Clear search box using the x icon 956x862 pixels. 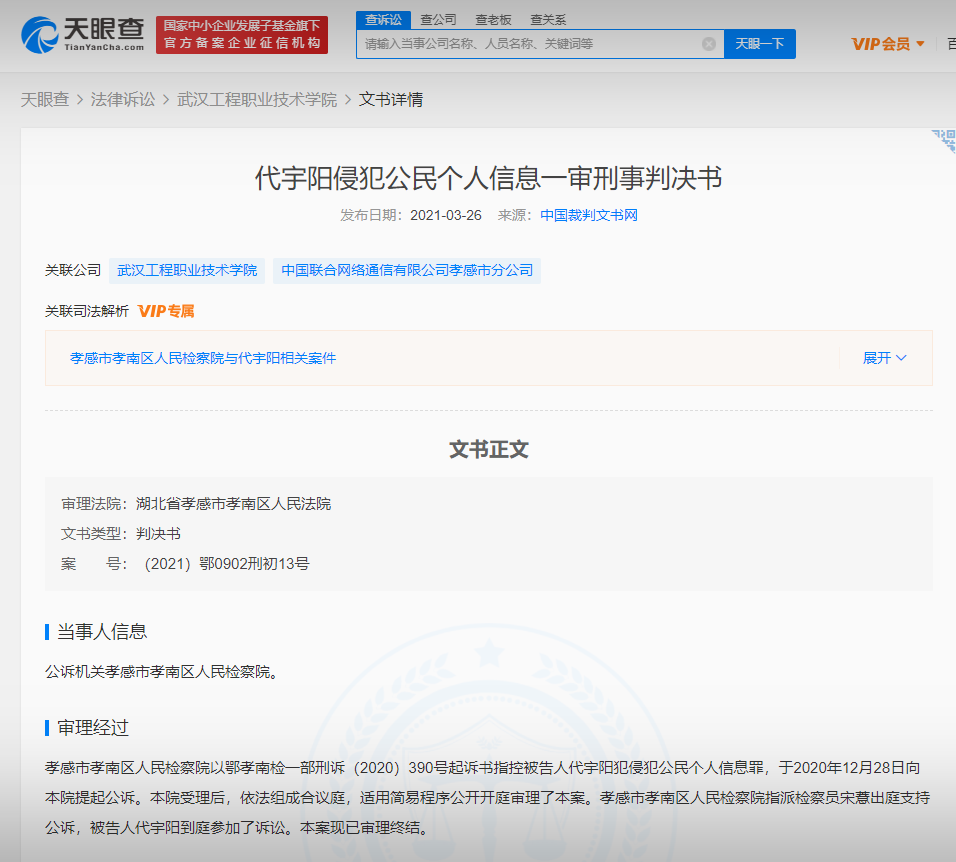point(709,43)
